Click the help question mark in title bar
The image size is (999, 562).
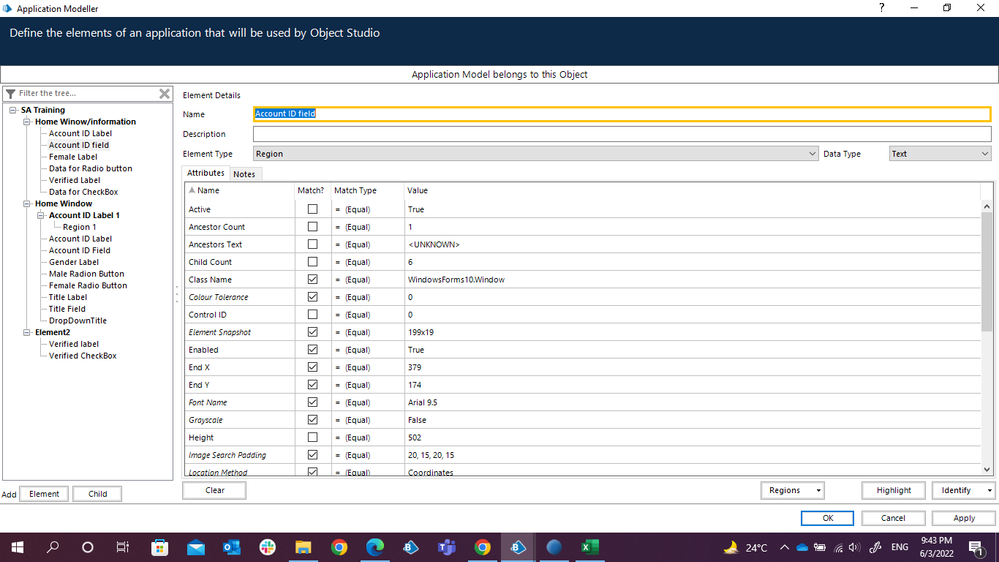(881, 8)
